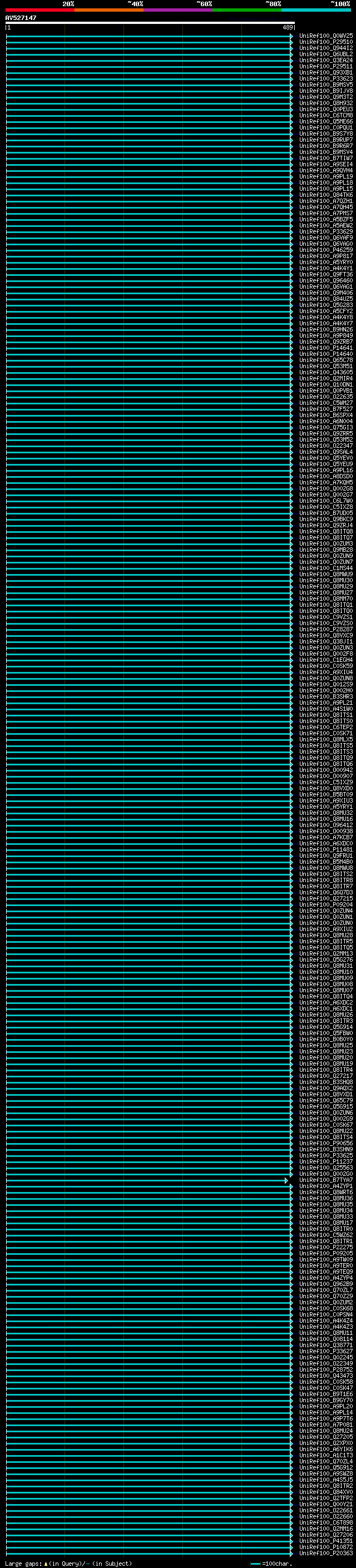Select the UniRef100_B9GY70 label
356x1568 pixels.
[326, 1400]
